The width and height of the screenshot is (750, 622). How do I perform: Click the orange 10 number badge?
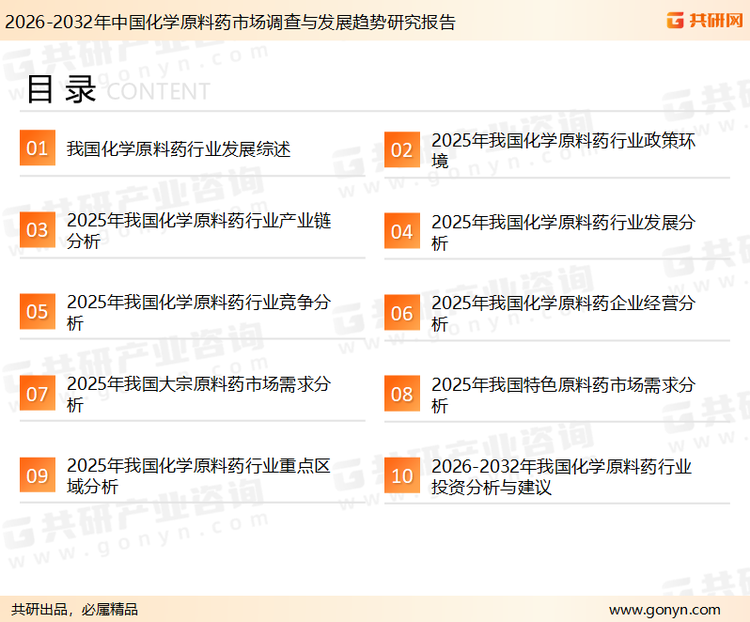[402, 476]
